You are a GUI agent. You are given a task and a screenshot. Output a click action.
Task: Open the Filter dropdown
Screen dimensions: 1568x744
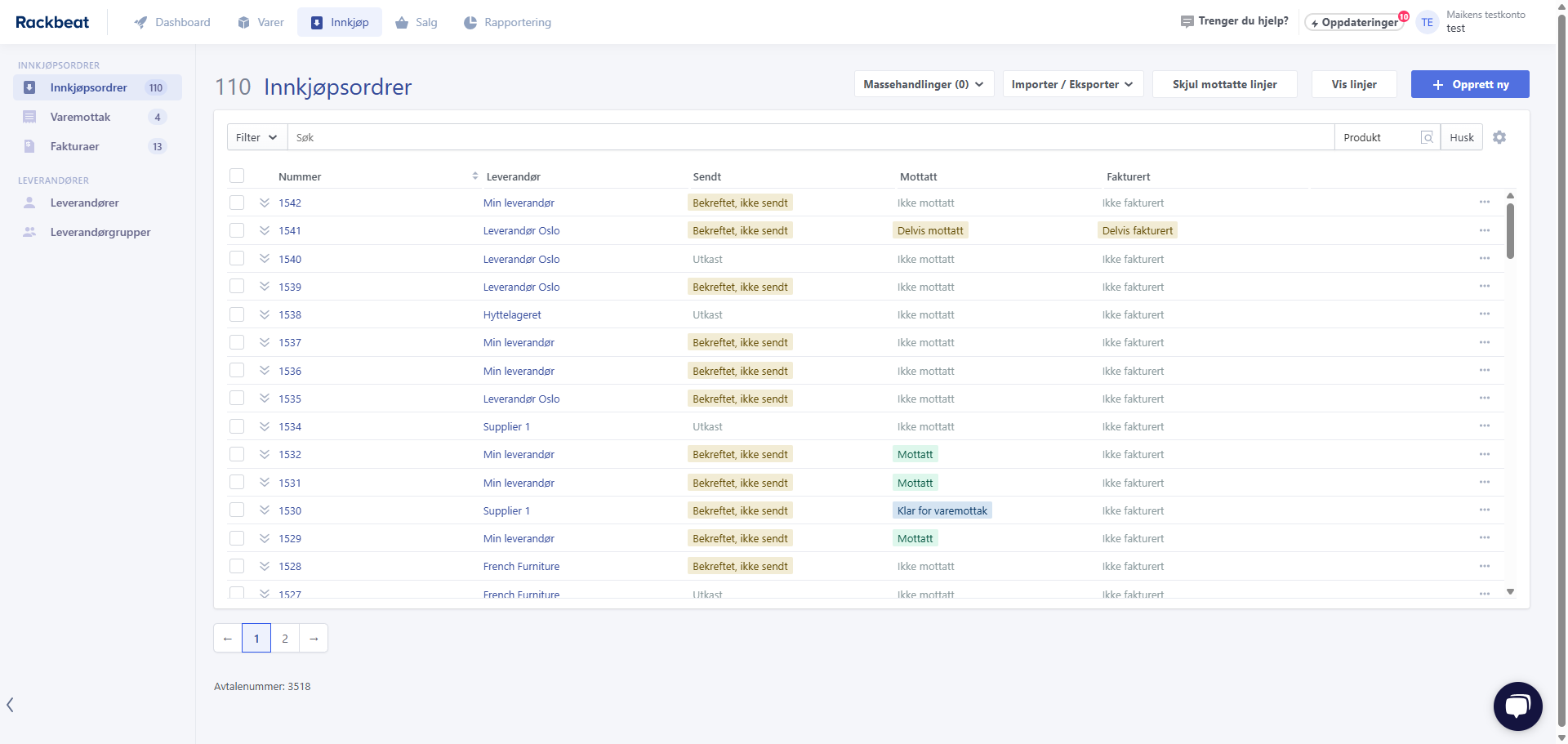pos(256,137)
